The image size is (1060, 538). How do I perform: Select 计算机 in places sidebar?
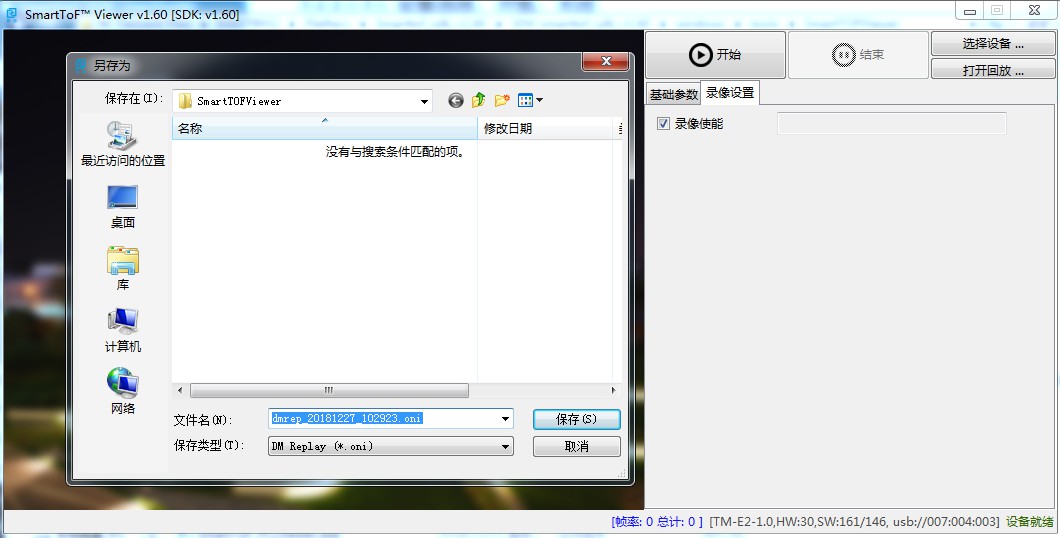point(122,331)
